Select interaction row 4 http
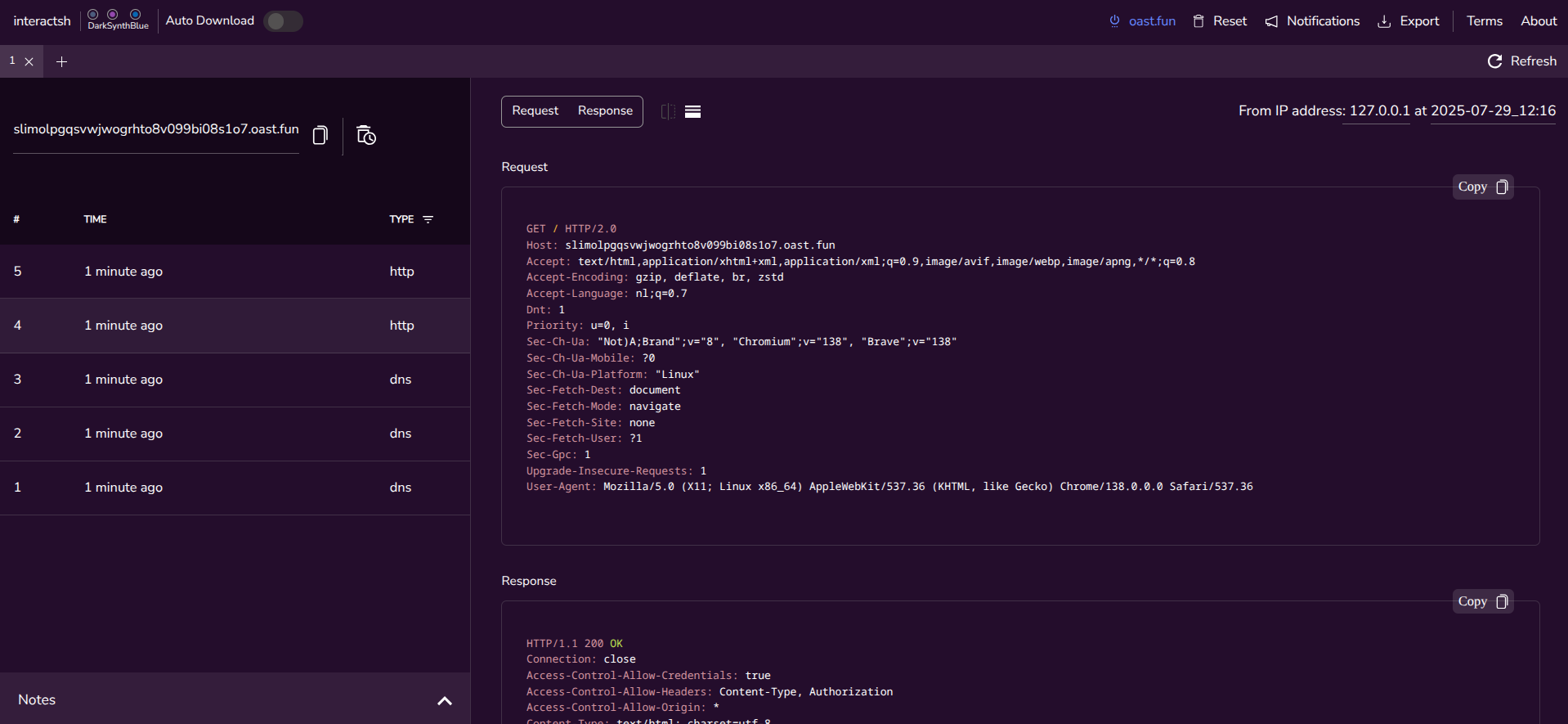 [235, 326]
